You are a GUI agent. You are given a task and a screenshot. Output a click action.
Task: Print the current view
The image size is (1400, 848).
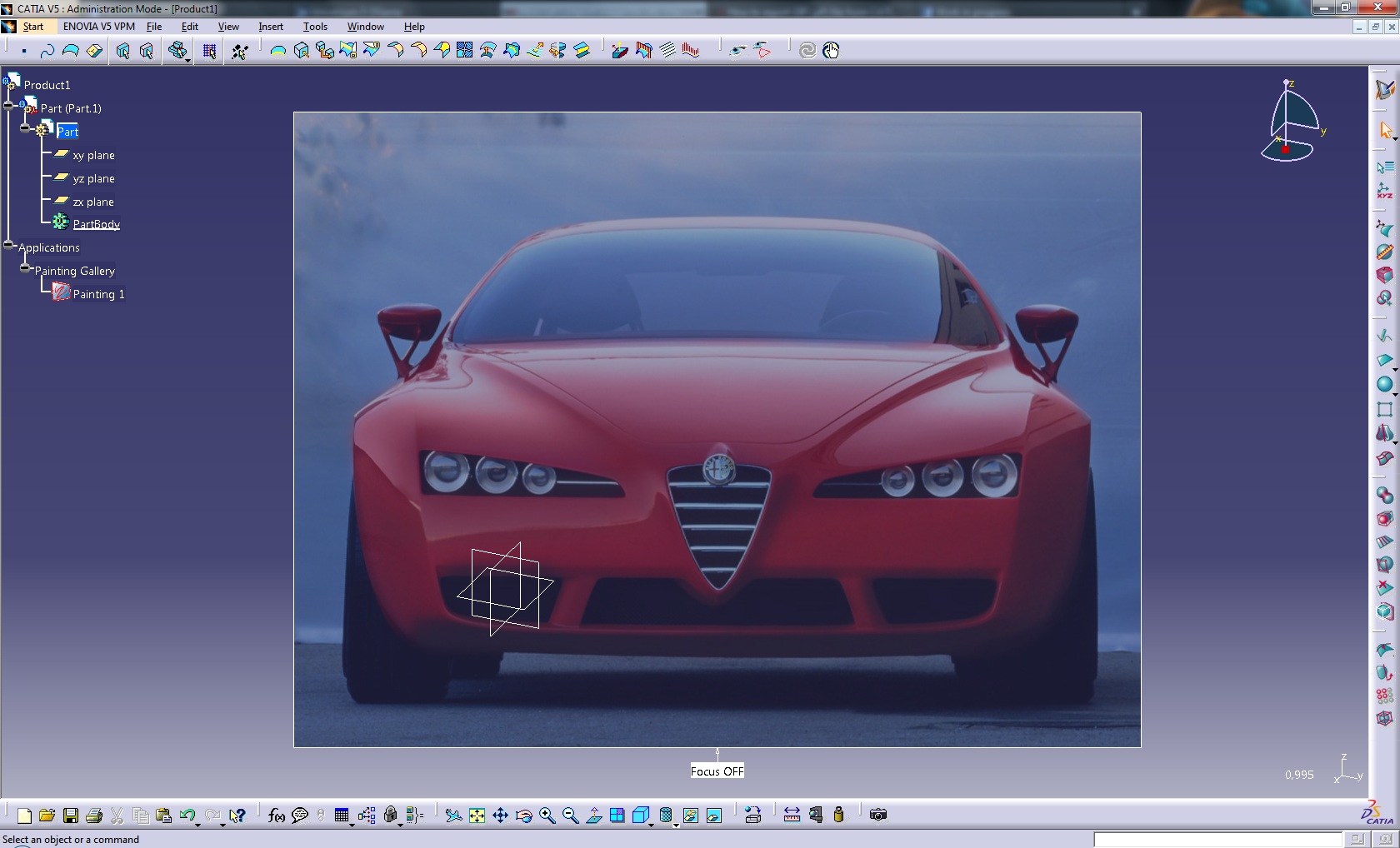[x=94, y=816]
